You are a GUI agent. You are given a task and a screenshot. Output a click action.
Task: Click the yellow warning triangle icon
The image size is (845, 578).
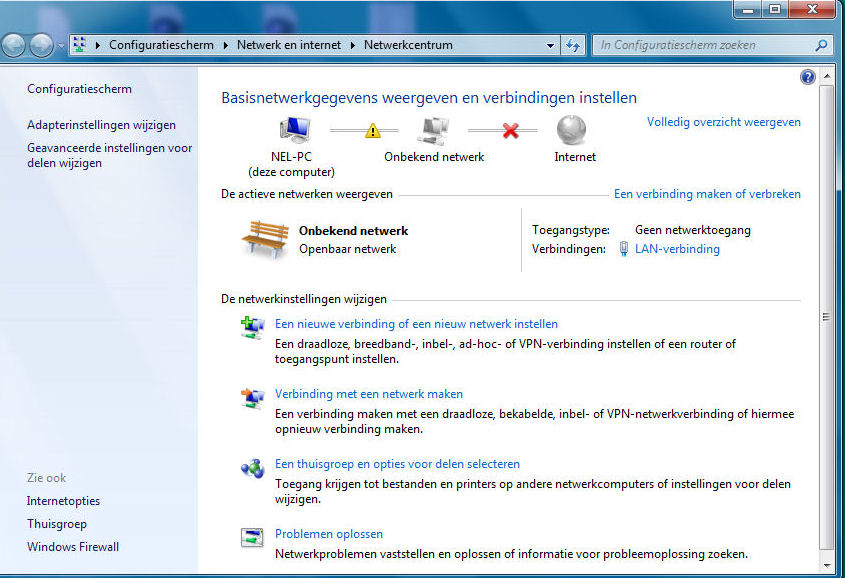(x=372, y=130)
